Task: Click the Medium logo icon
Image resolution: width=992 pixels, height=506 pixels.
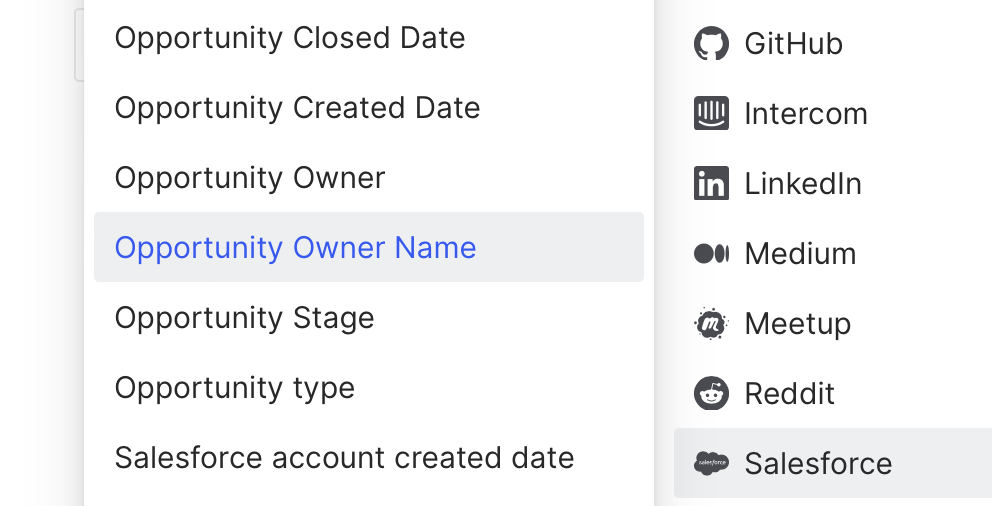Action: 711,254
